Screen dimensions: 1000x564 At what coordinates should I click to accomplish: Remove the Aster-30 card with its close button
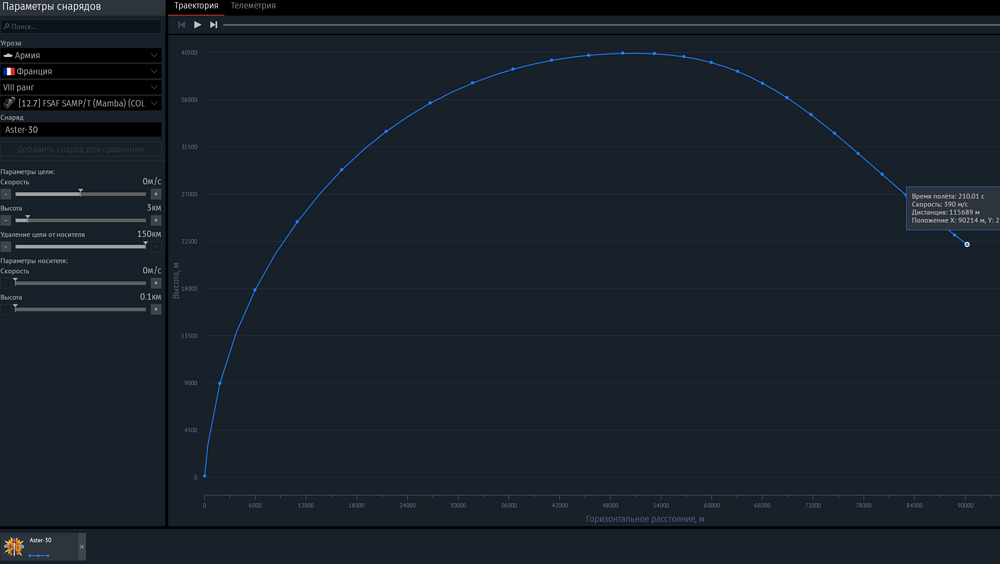pos(82,547)
